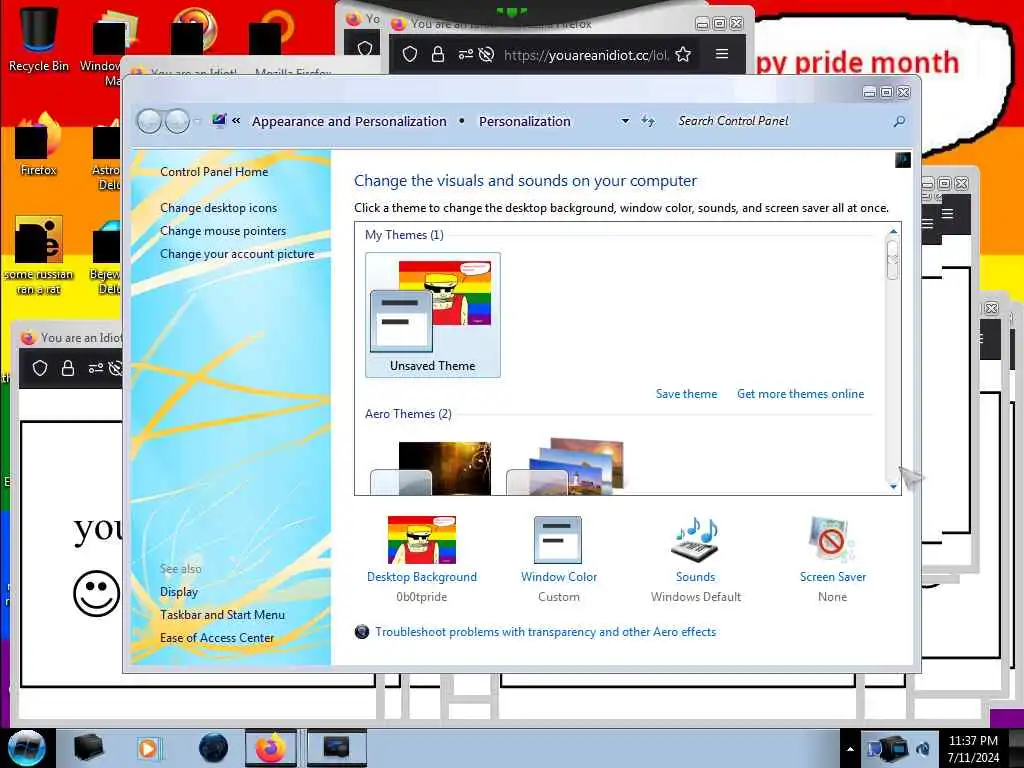Screen dimensions: 1024x768
Task: Click Screen Saver text link
Action: (833, 577)
